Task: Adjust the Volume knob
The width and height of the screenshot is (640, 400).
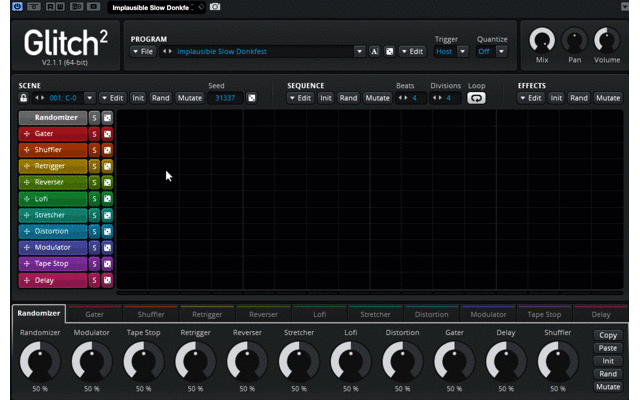Action: click(x=607, y=40)
